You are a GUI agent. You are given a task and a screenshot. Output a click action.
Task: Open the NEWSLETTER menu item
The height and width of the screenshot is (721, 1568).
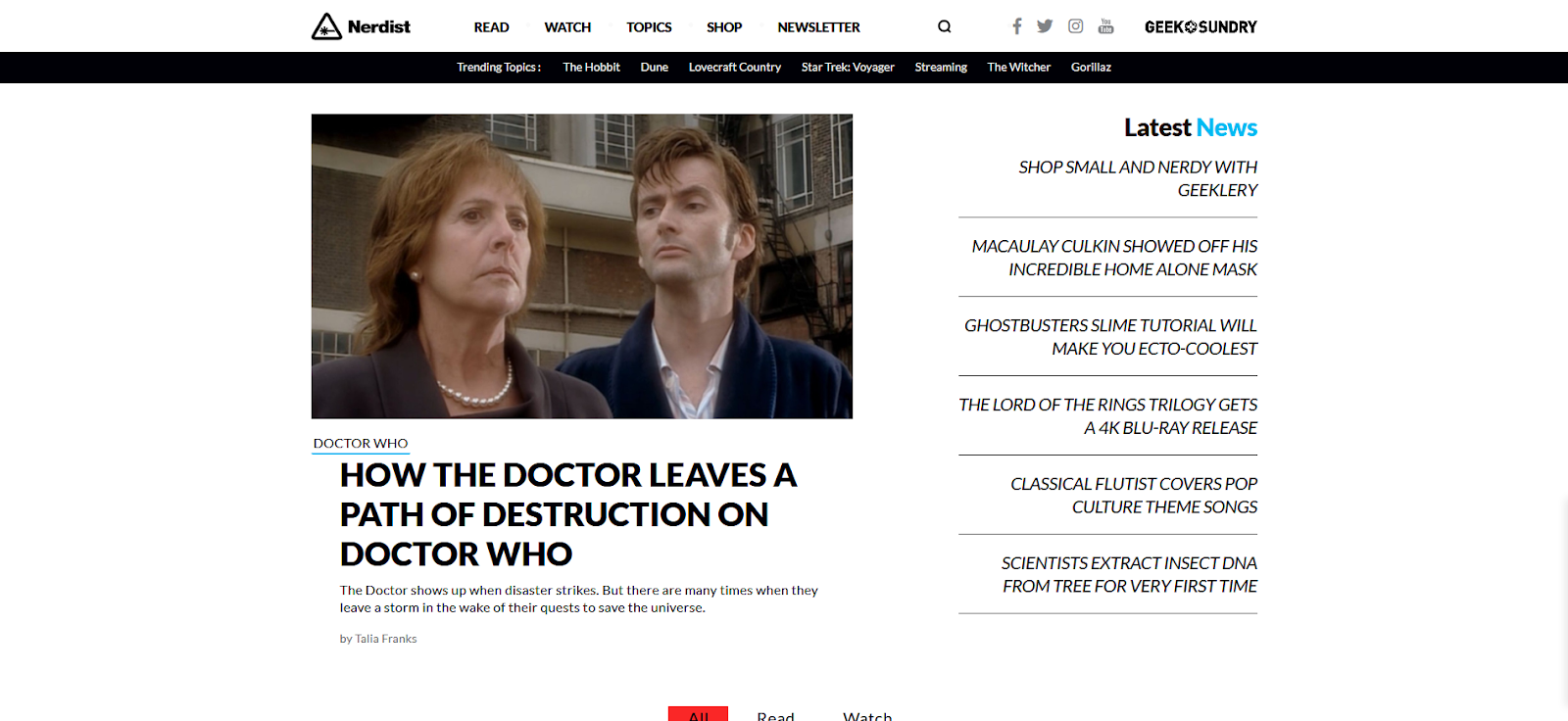click(x=818, y=27)
